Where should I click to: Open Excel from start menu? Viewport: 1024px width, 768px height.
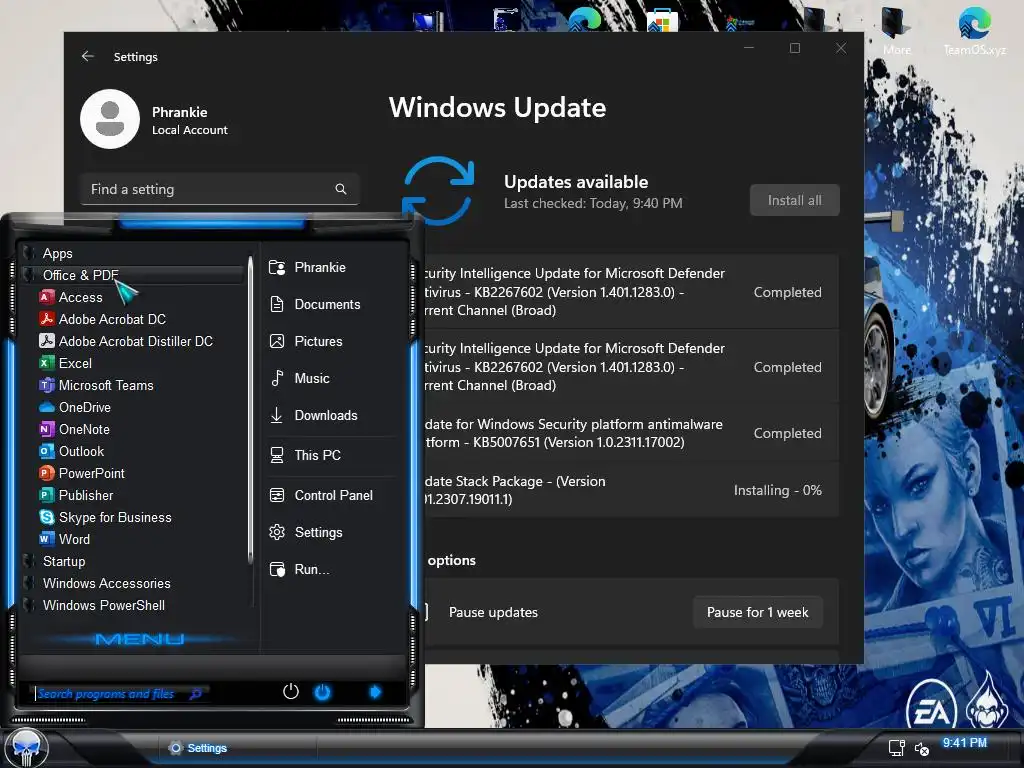(x=65, y=363)
